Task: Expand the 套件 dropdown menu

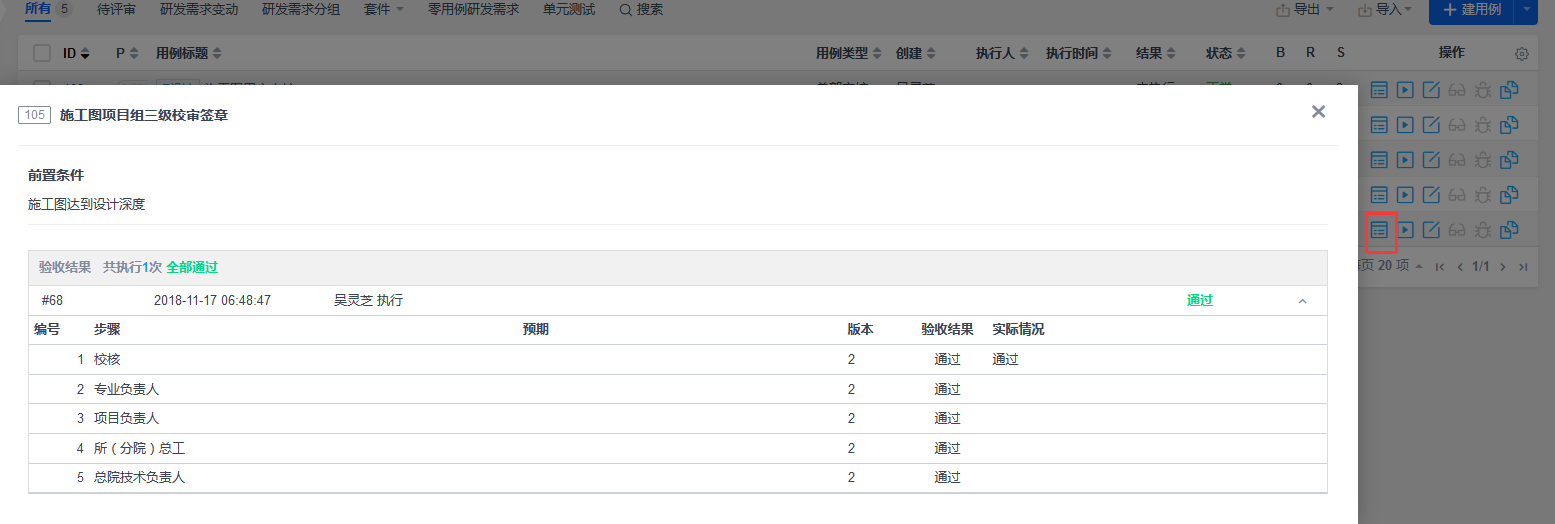Action: click(x=384, y=10)
